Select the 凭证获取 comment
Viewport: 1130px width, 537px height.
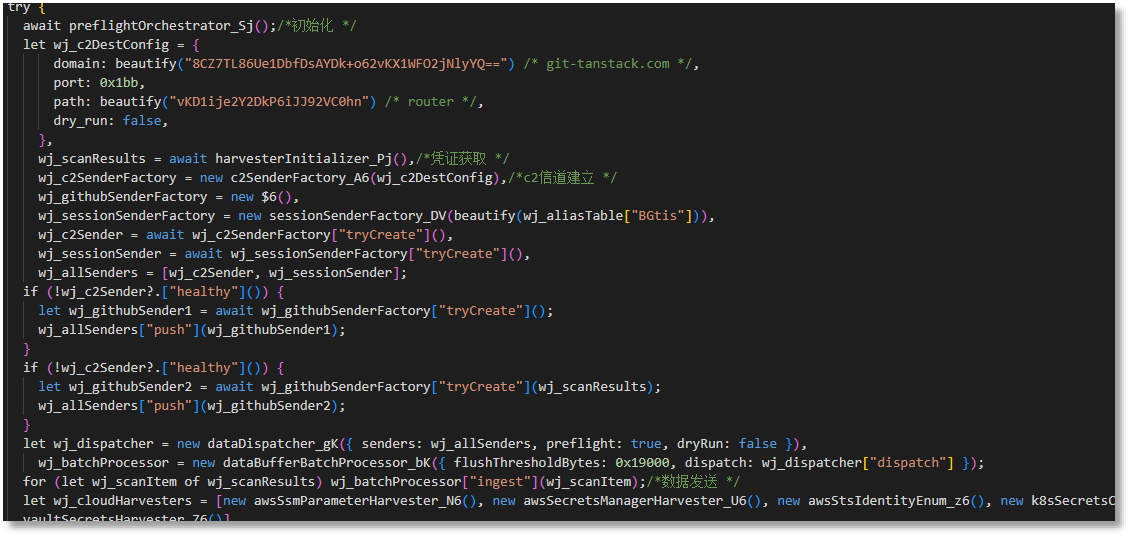point(462,159)
